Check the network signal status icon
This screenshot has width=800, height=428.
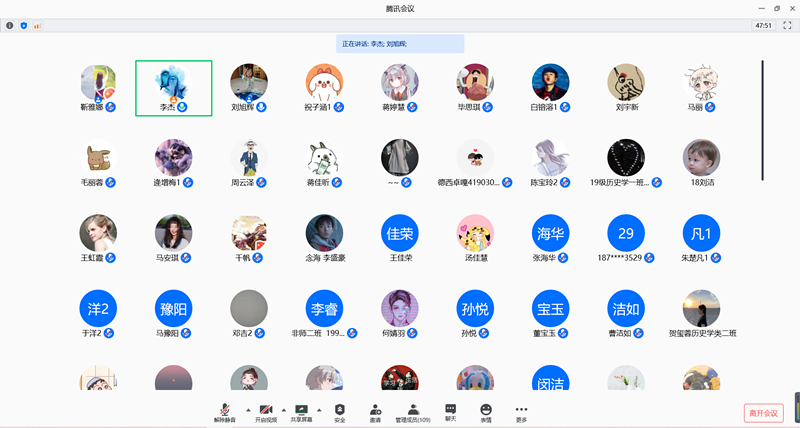(x=37, y=25)
